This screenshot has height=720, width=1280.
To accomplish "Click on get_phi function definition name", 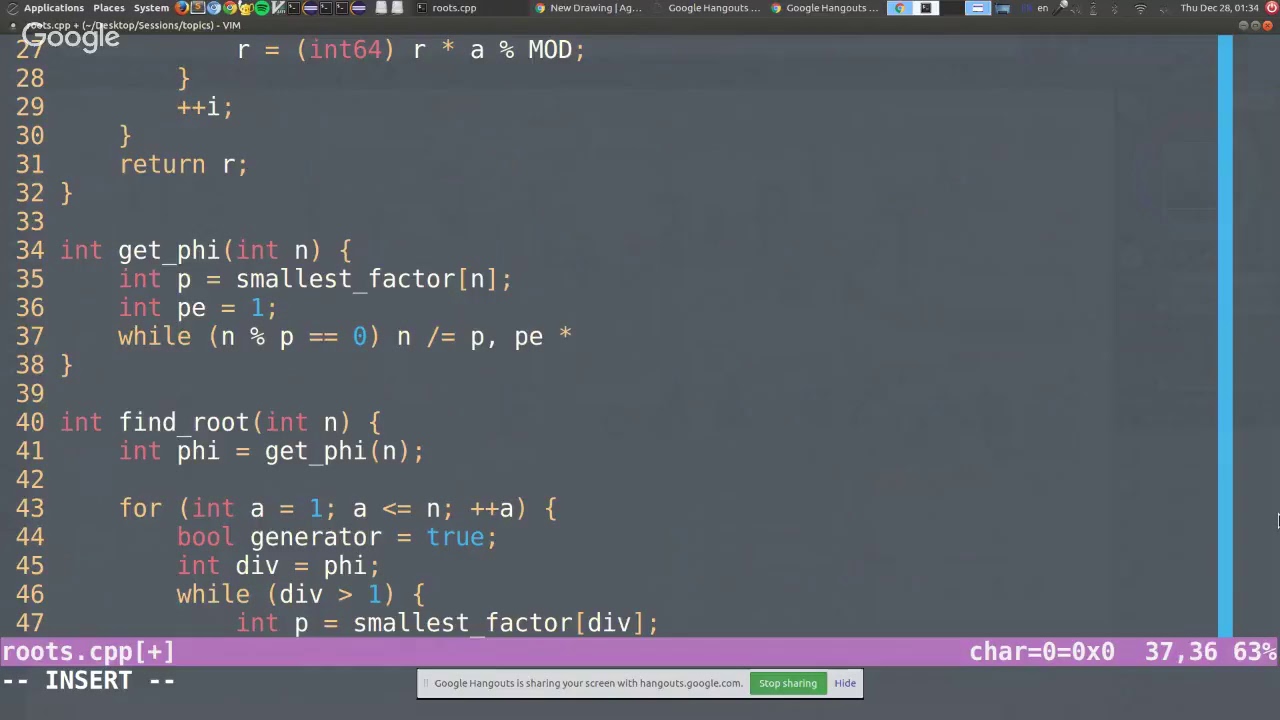I will click(168, 250).
